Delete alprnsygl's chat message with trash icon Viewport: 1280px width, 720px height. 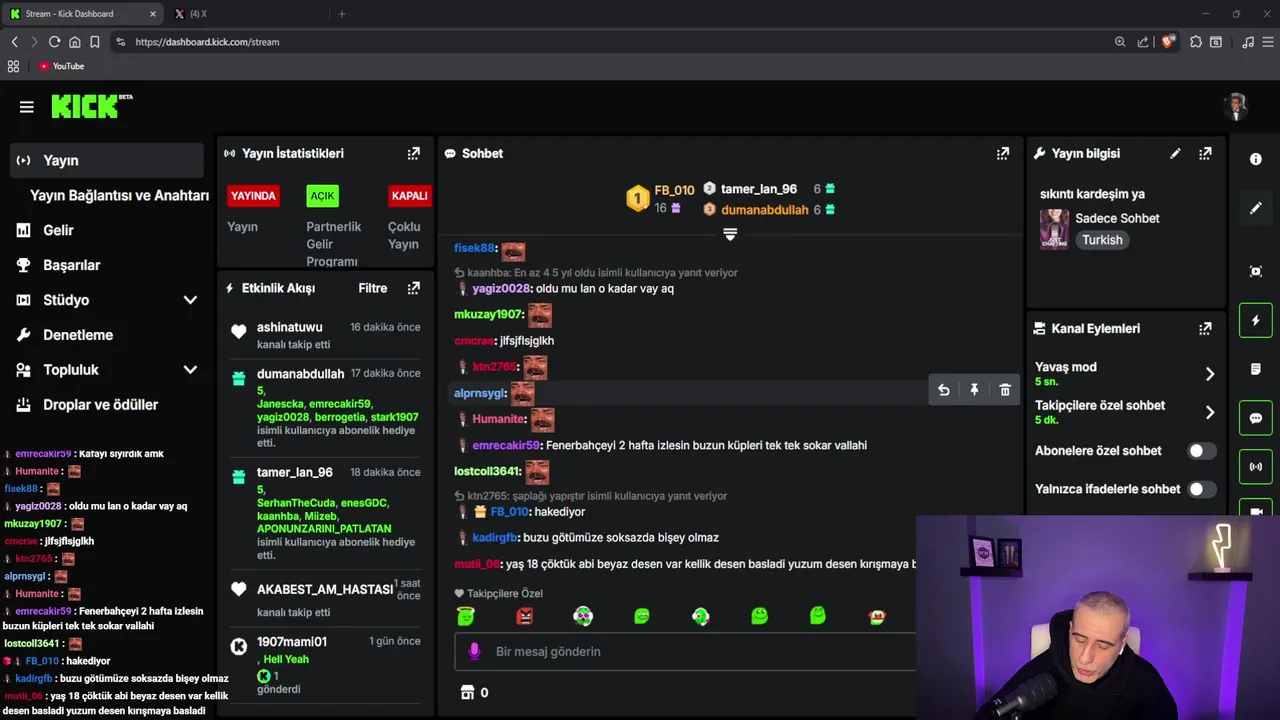pyautogui.click(x=1005, y=391)
